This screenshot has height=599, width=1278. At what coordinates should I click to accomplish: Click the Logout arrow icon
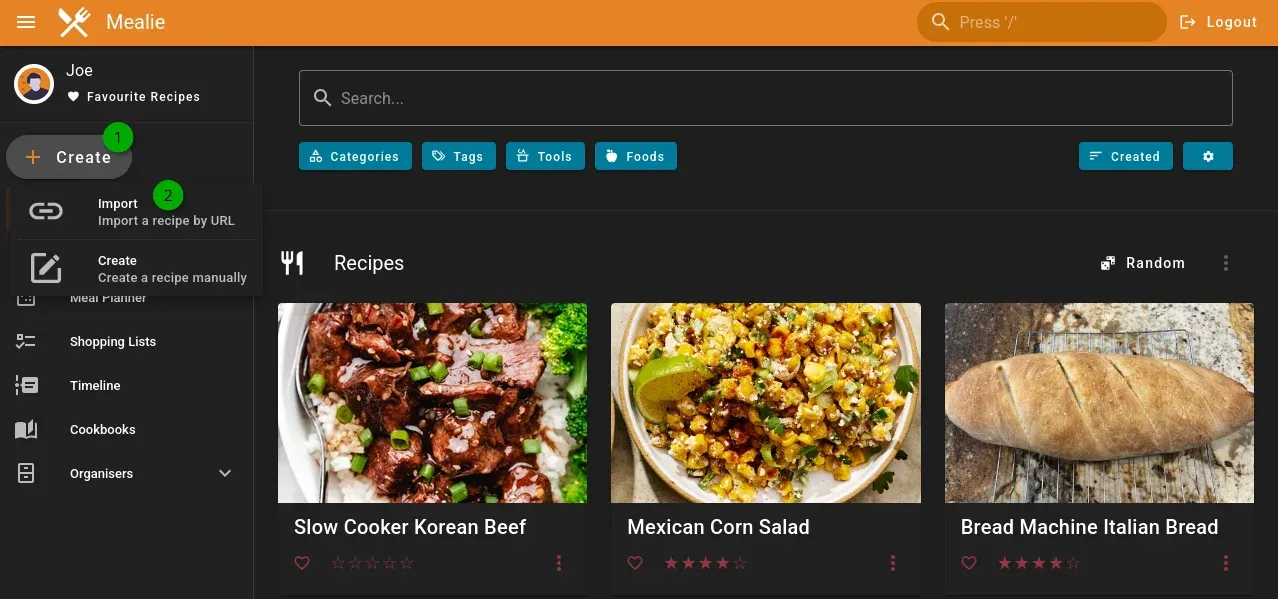1188,22
